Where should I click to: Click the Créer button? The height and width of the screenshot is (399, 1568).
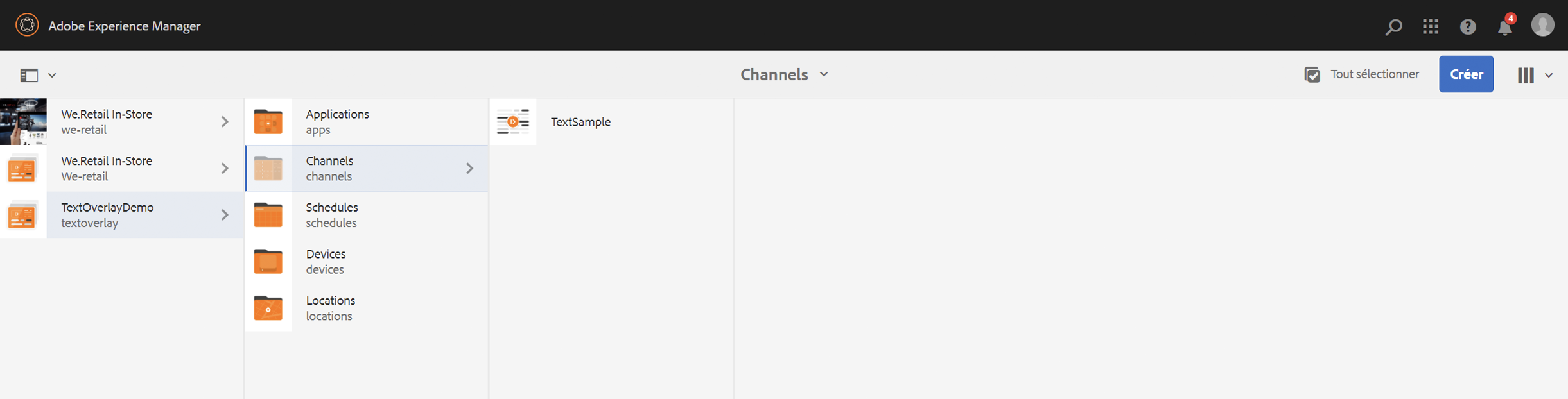(x=1466, y=74)
